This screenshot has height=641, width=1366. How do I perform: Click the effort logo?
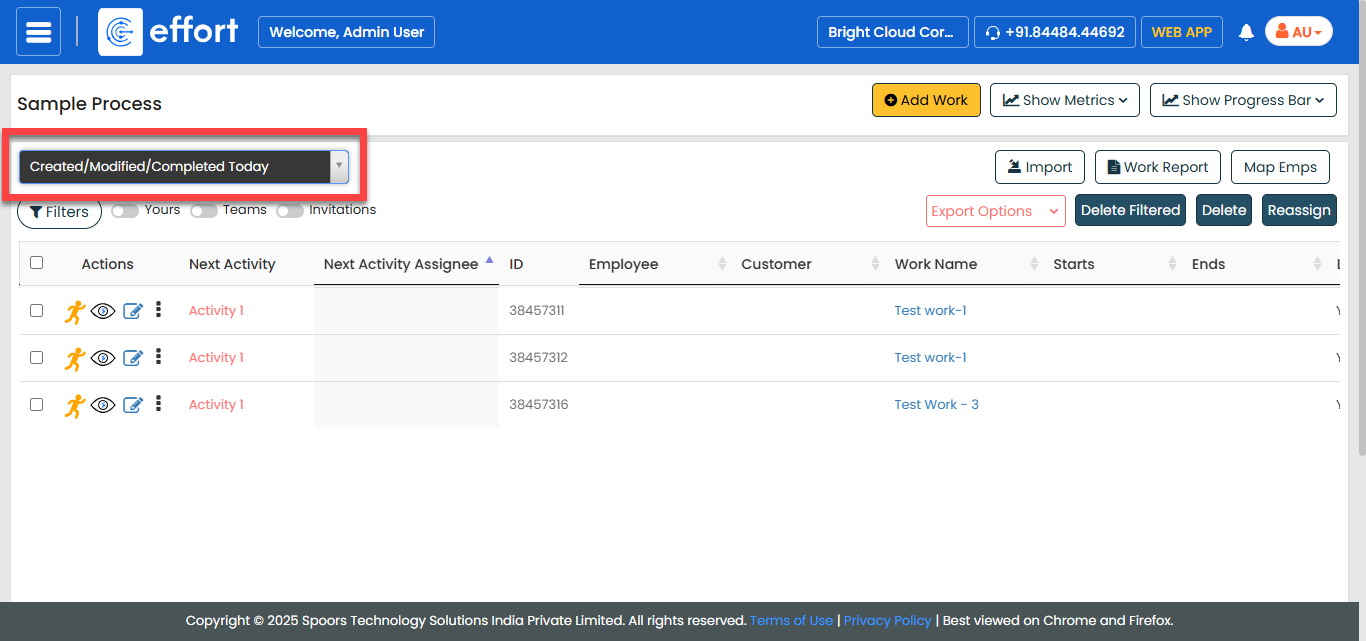coord(169,32)
